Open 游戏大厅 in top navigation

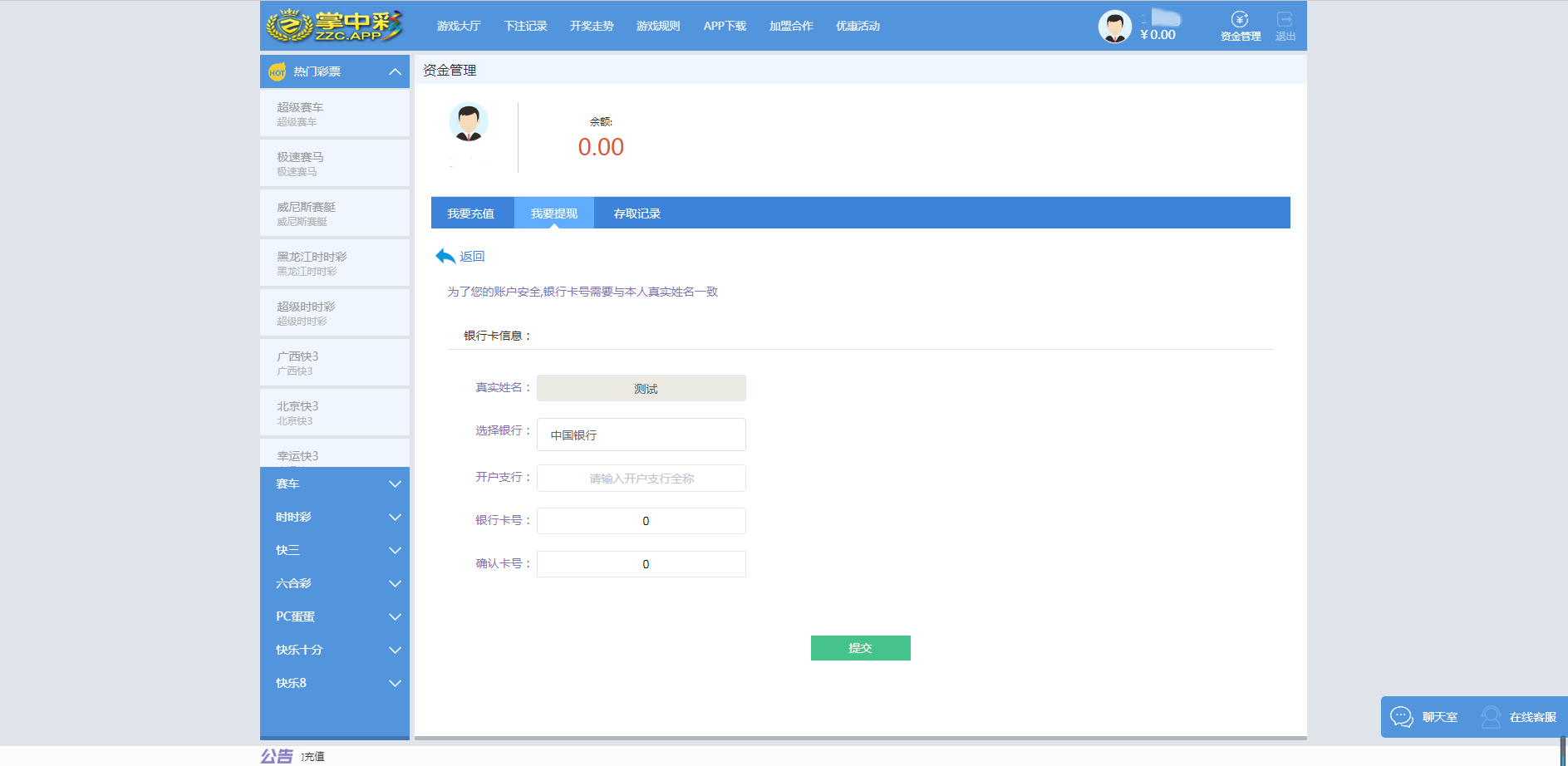(x=459, y=26)
